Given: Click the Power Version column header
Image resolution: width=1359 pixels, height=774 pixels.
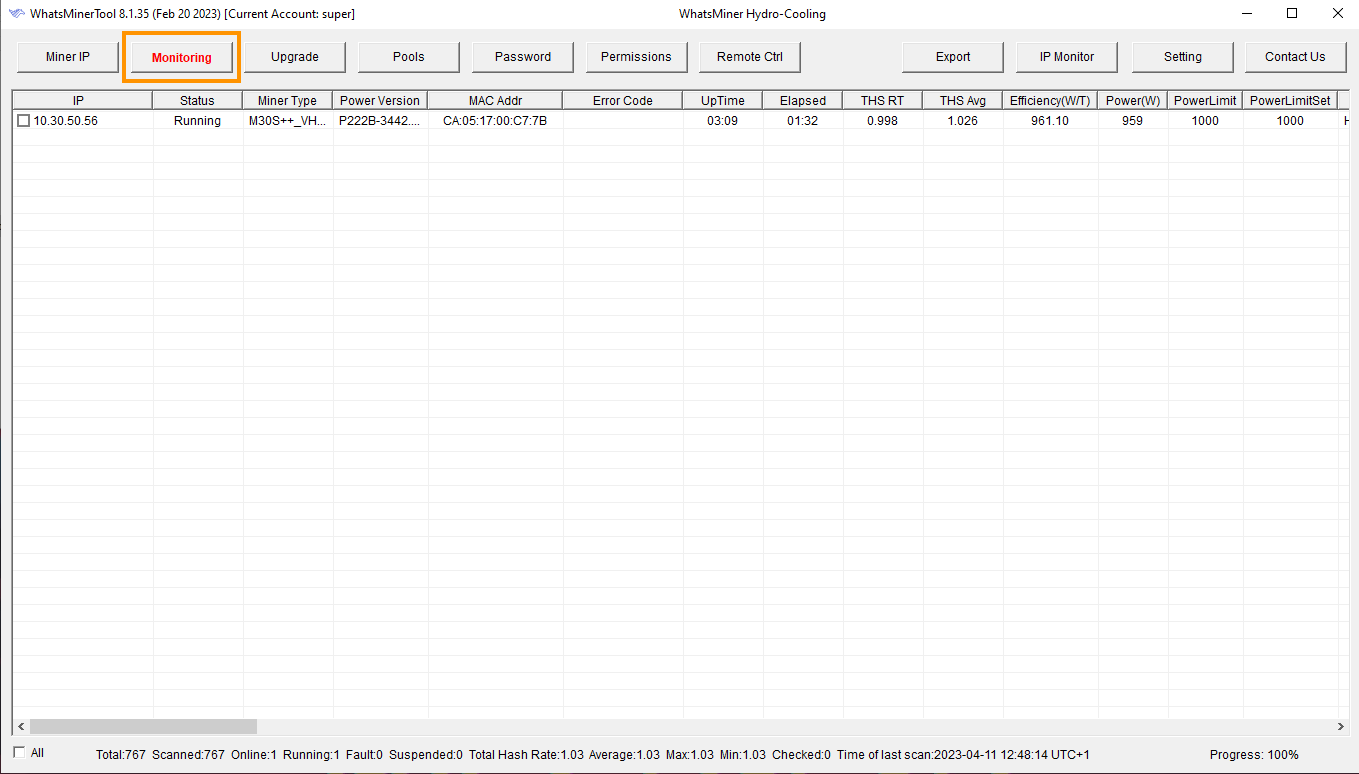Looking at the screenshot, I should coord(380,100).
